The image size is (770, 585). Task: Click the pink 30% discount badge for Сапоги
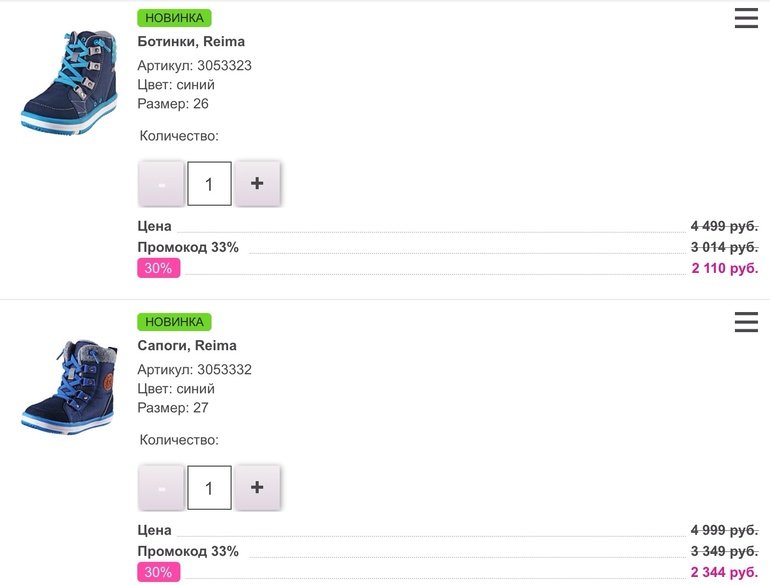[158, 572]
